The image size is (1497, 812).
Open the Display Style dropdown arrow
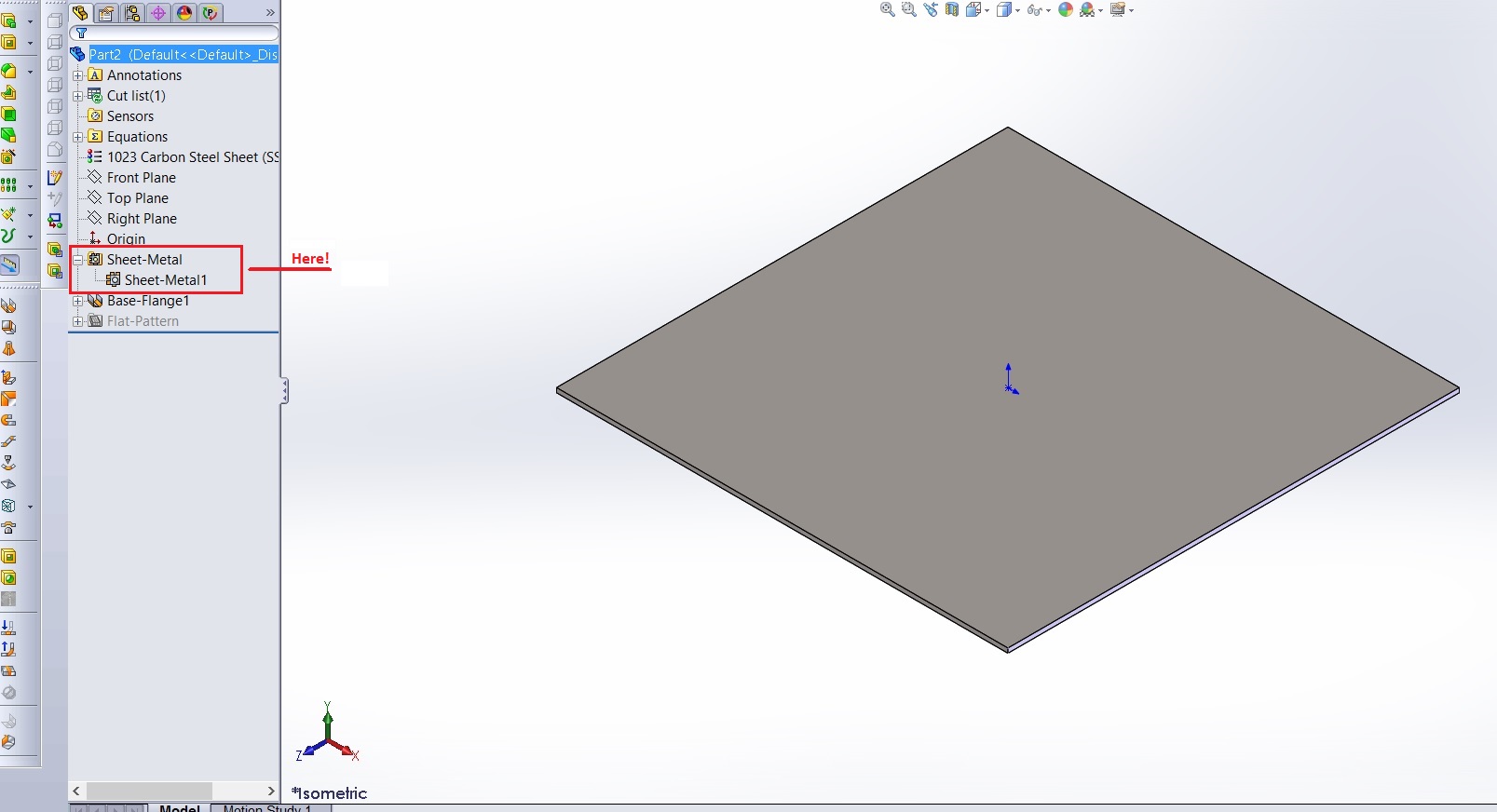[x=1017, y=10]
